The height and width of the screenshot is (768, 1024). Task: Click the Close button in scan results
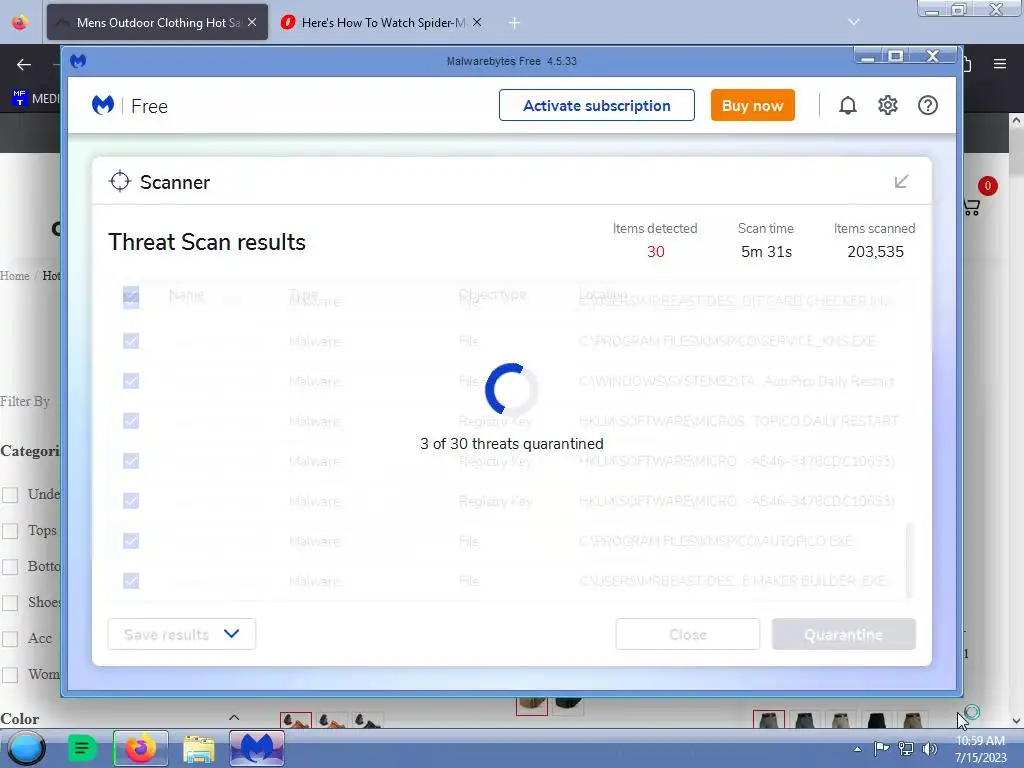688,634
